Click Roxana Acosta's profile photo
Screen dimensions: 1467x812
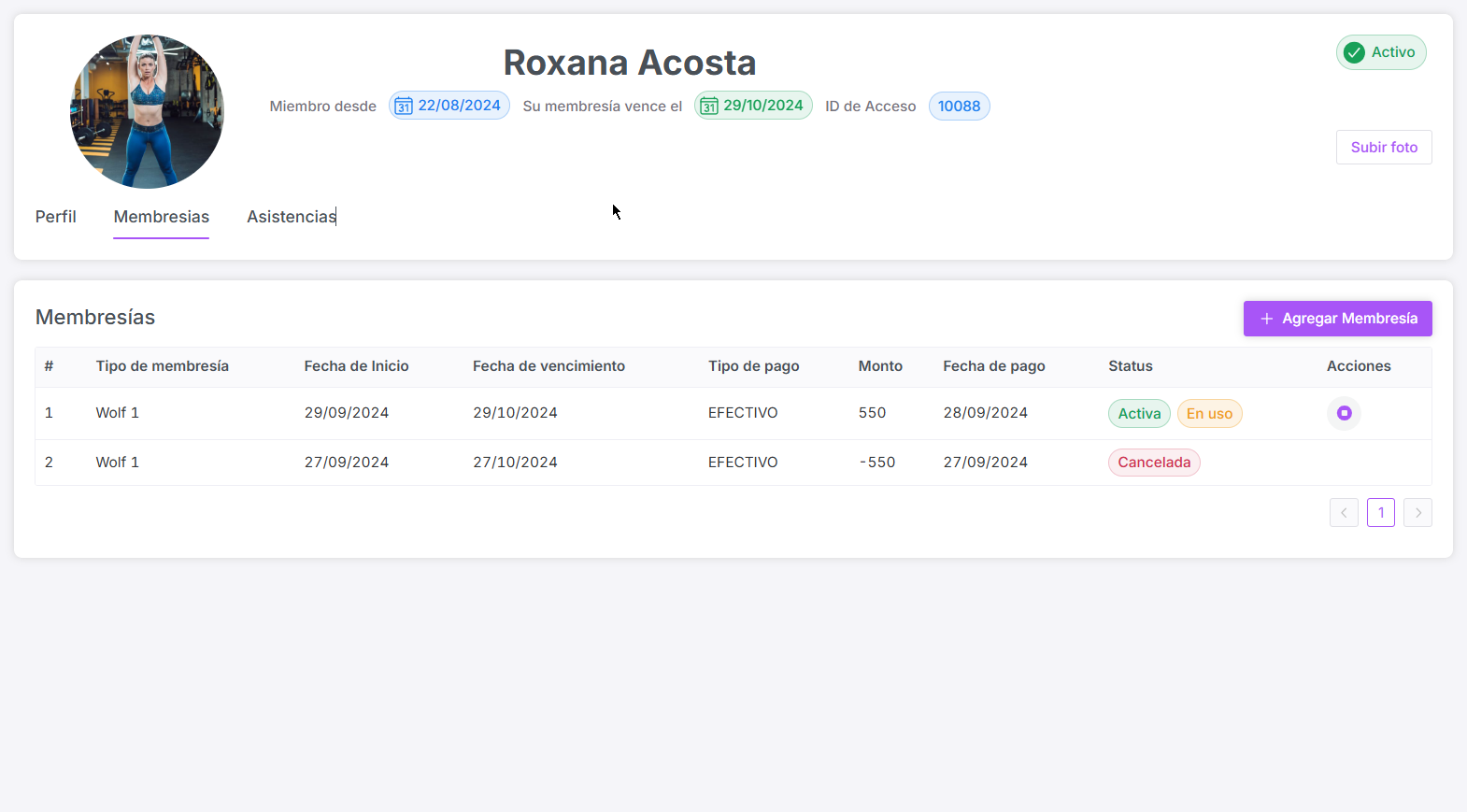pyautogui.click(x=147, y=111)
